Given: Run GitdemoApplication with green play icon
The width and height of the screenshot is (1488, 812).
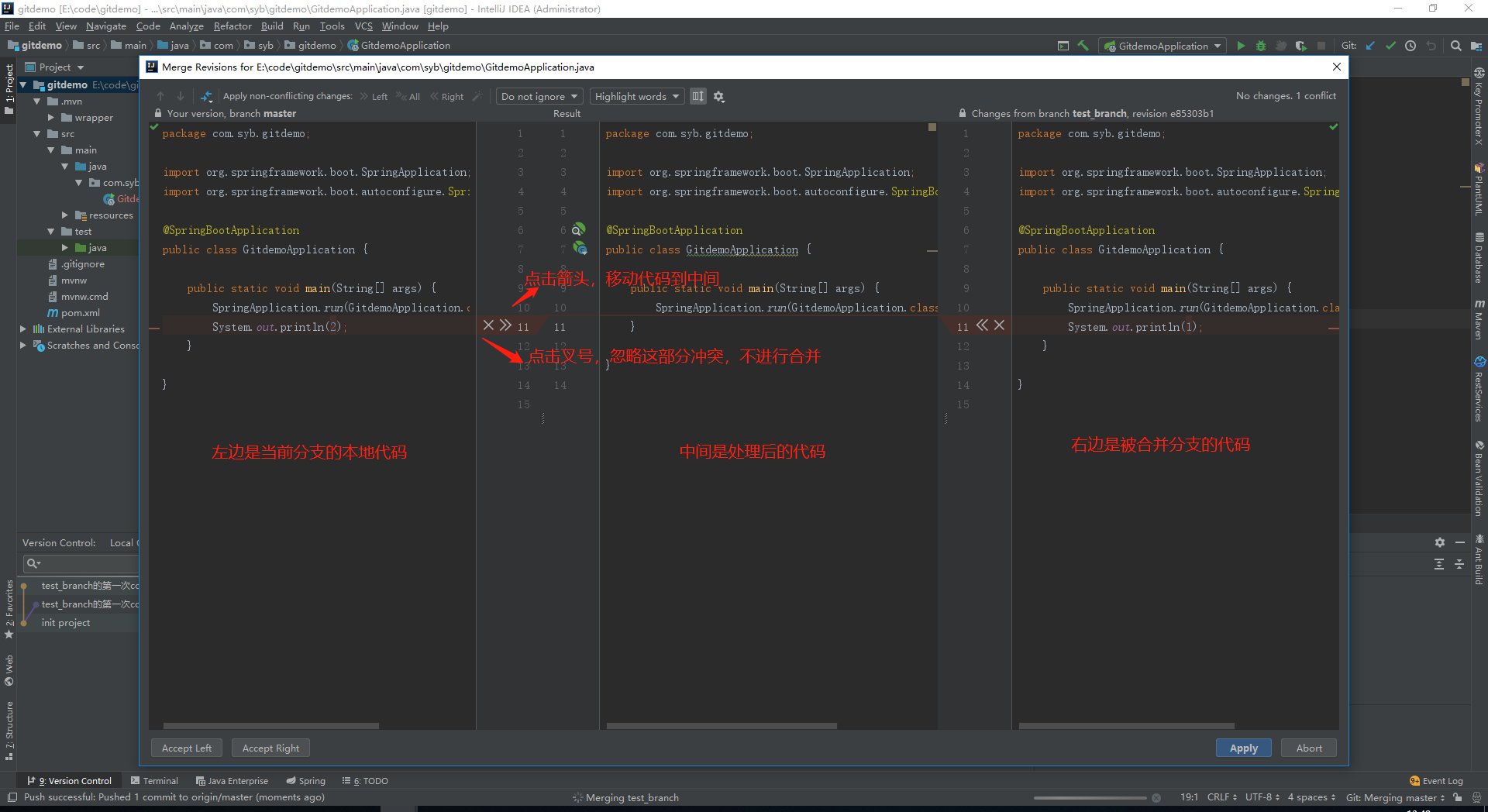Looking at the screenshot, I should (1241, 46).
